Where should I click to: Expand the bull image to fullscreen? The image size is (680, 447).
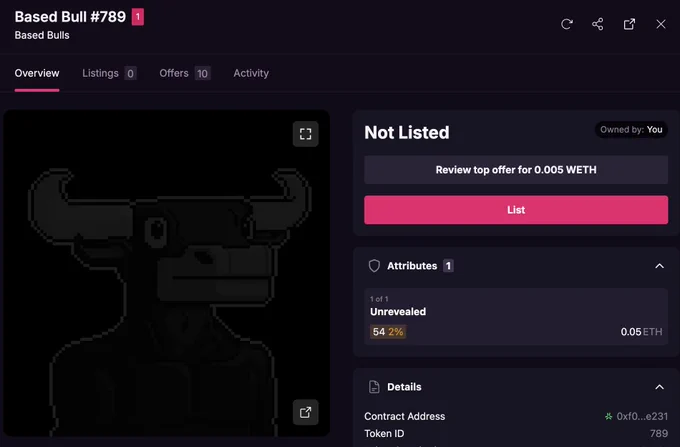(x=305, y=134)
